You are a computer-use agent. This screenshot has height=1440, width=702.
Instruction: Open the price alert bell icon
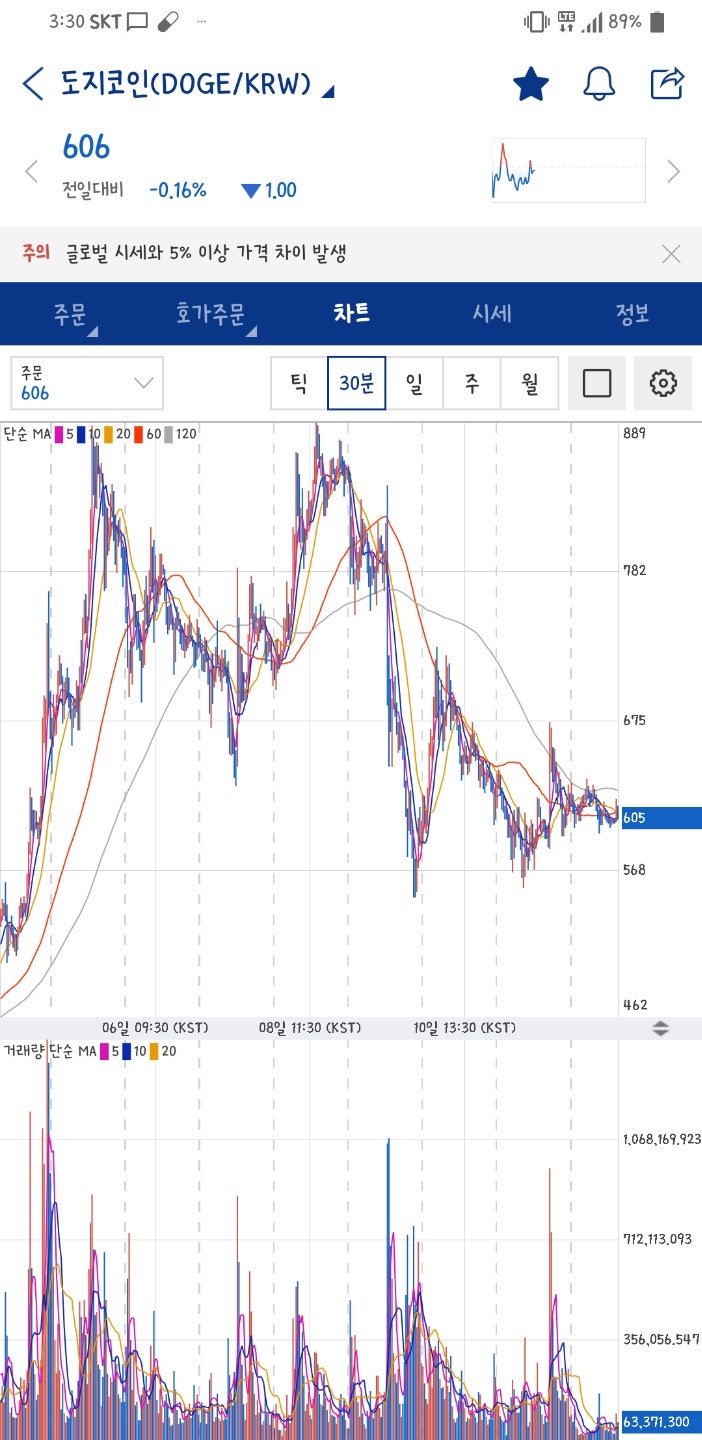599,84
